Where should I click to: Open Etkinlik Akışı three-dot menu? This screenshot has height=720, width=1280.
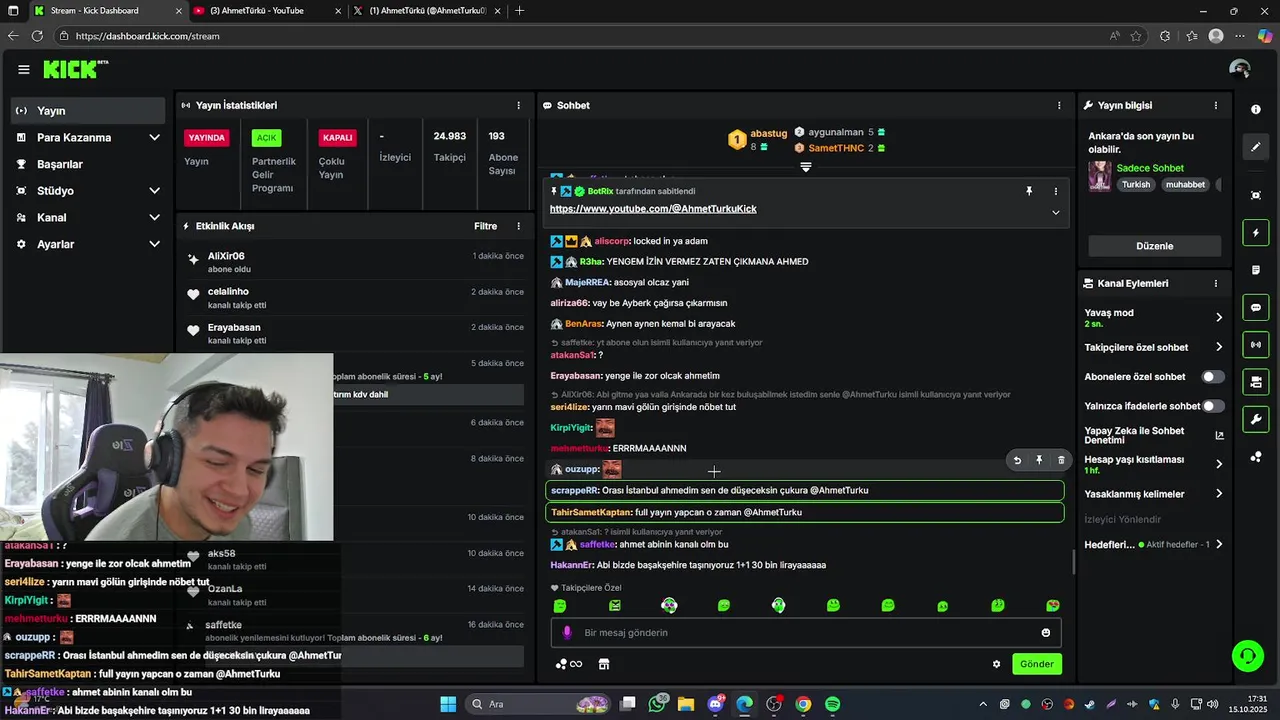518,226
